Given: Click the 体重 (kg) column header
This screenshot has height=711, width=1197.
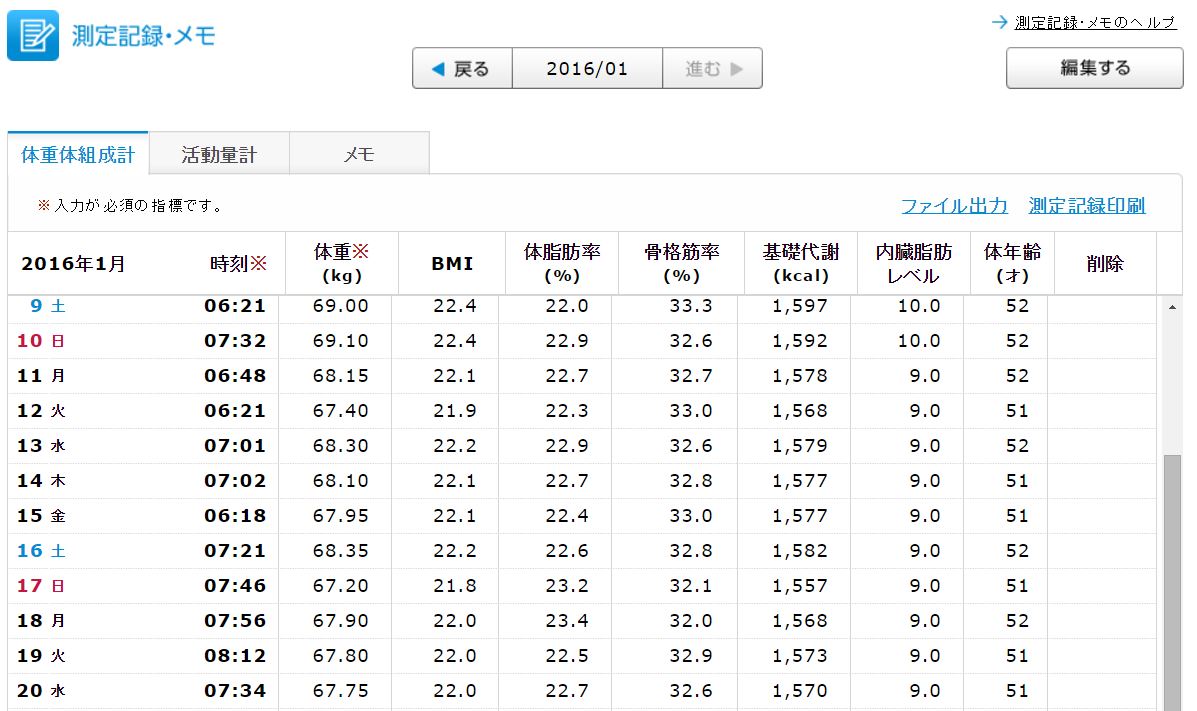Looking at the screenshot, I should pos(342,264).
